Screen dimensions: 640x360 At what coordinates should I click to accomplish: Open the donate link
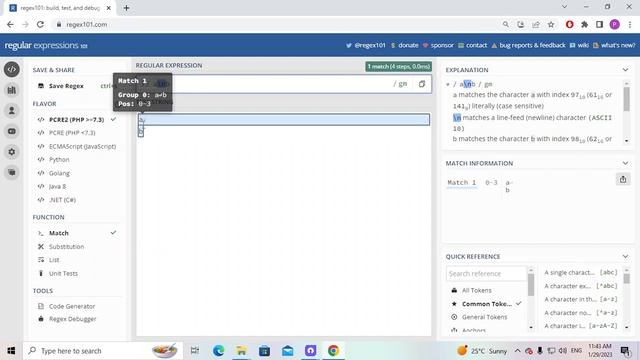pyautogui.click(x=404, y=45)
